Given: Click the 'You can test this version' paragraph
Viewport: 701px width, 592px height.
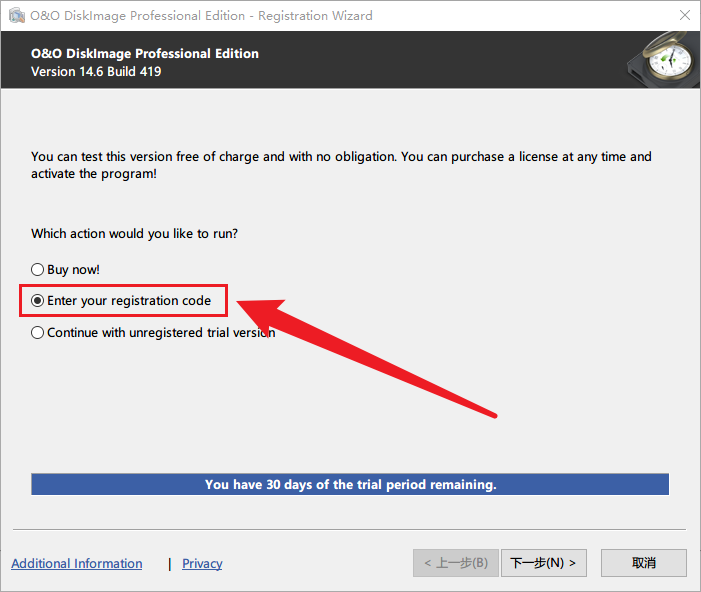Looking at the screenshot, I should (341, 165).
